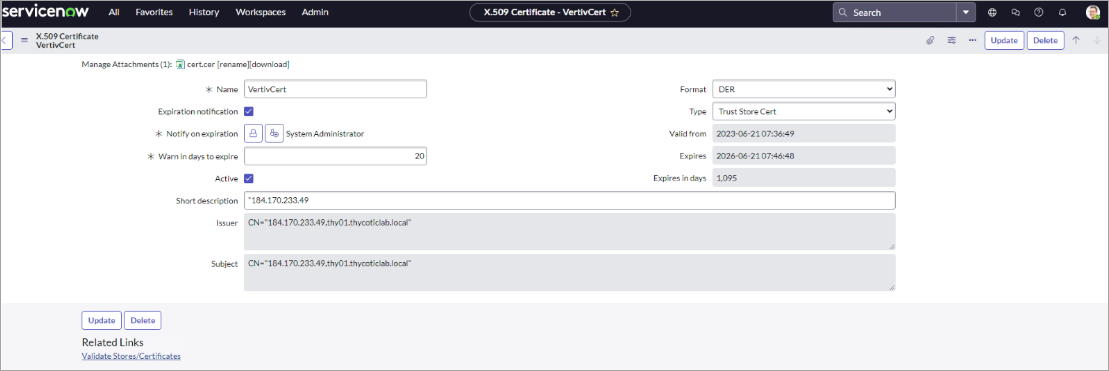The image size is (1109, 371).
Task: Open the Validate Stores/Certificates link
Action: 131,356
